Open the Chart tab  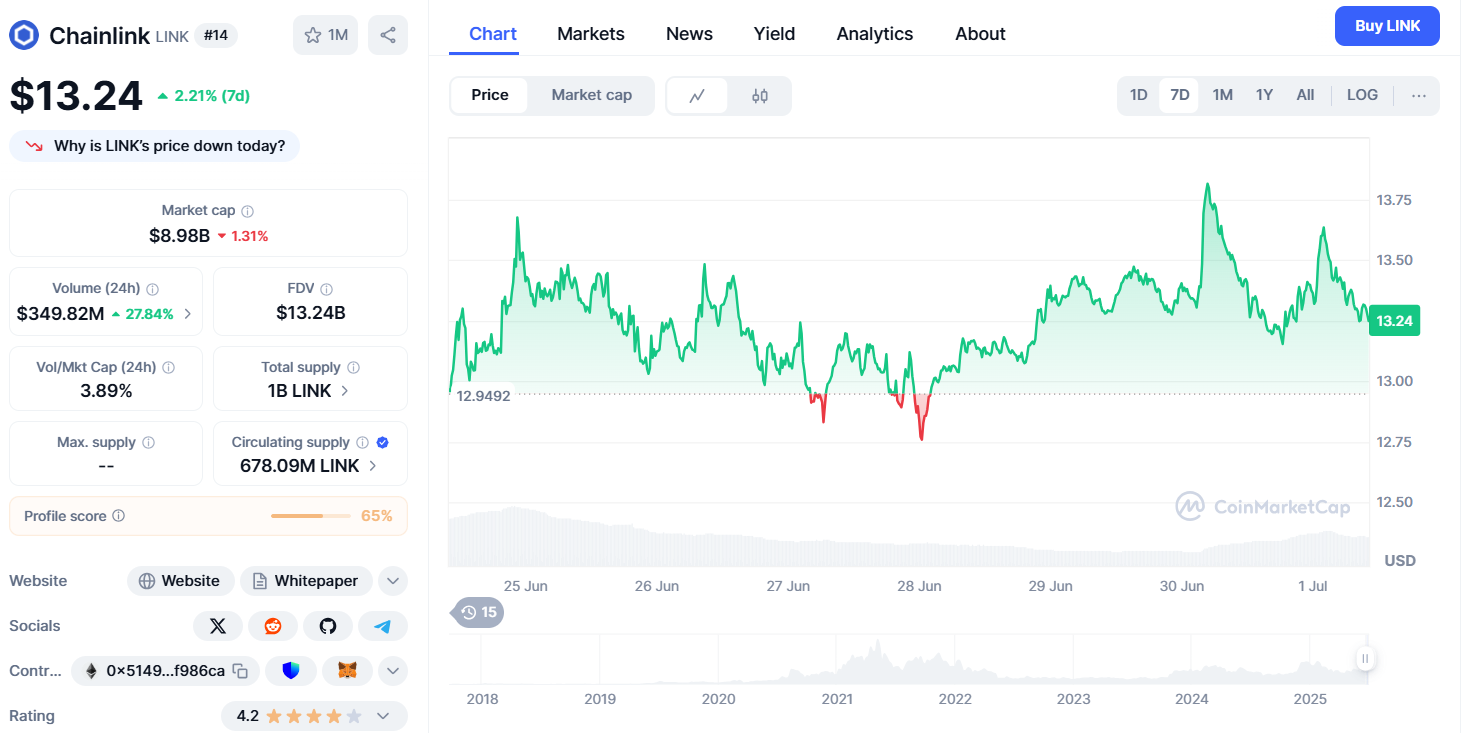(x=493, y=34)
